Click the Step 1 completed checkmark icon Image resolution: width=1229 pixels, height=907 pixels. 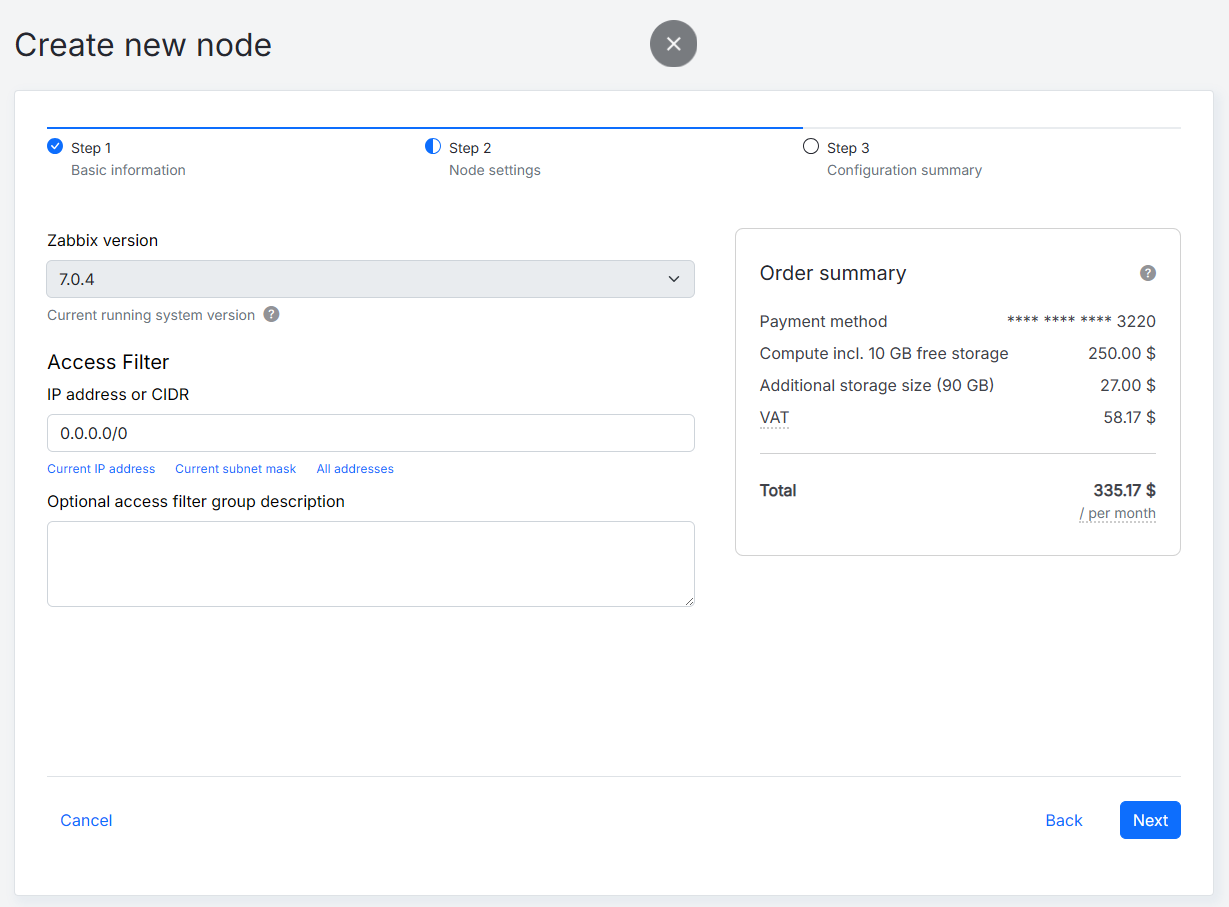(55, 146)
